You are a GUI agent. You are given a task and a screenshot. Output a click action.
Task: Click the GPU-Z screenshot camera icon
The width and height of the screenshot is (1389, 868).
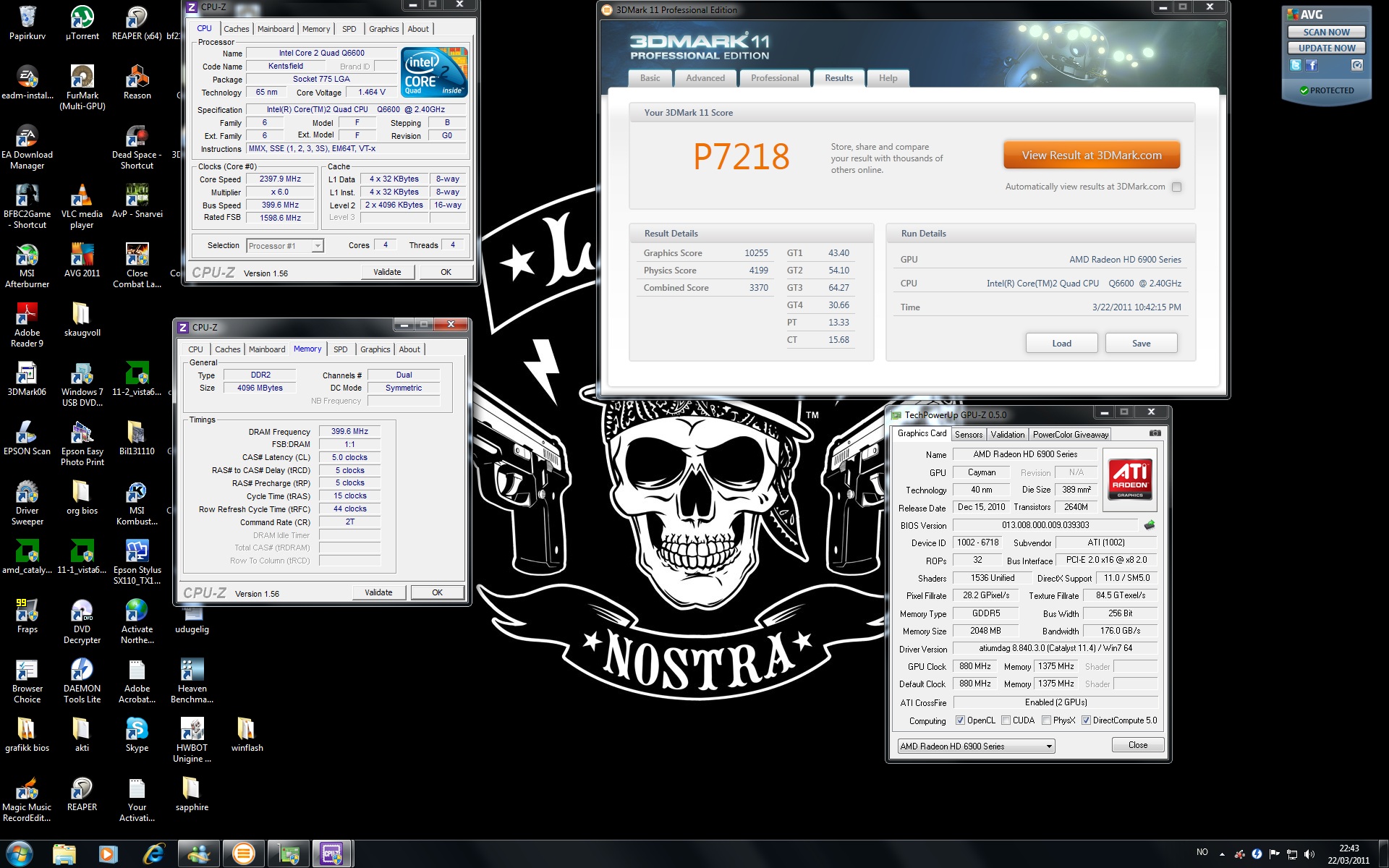tap(1155, 433)
